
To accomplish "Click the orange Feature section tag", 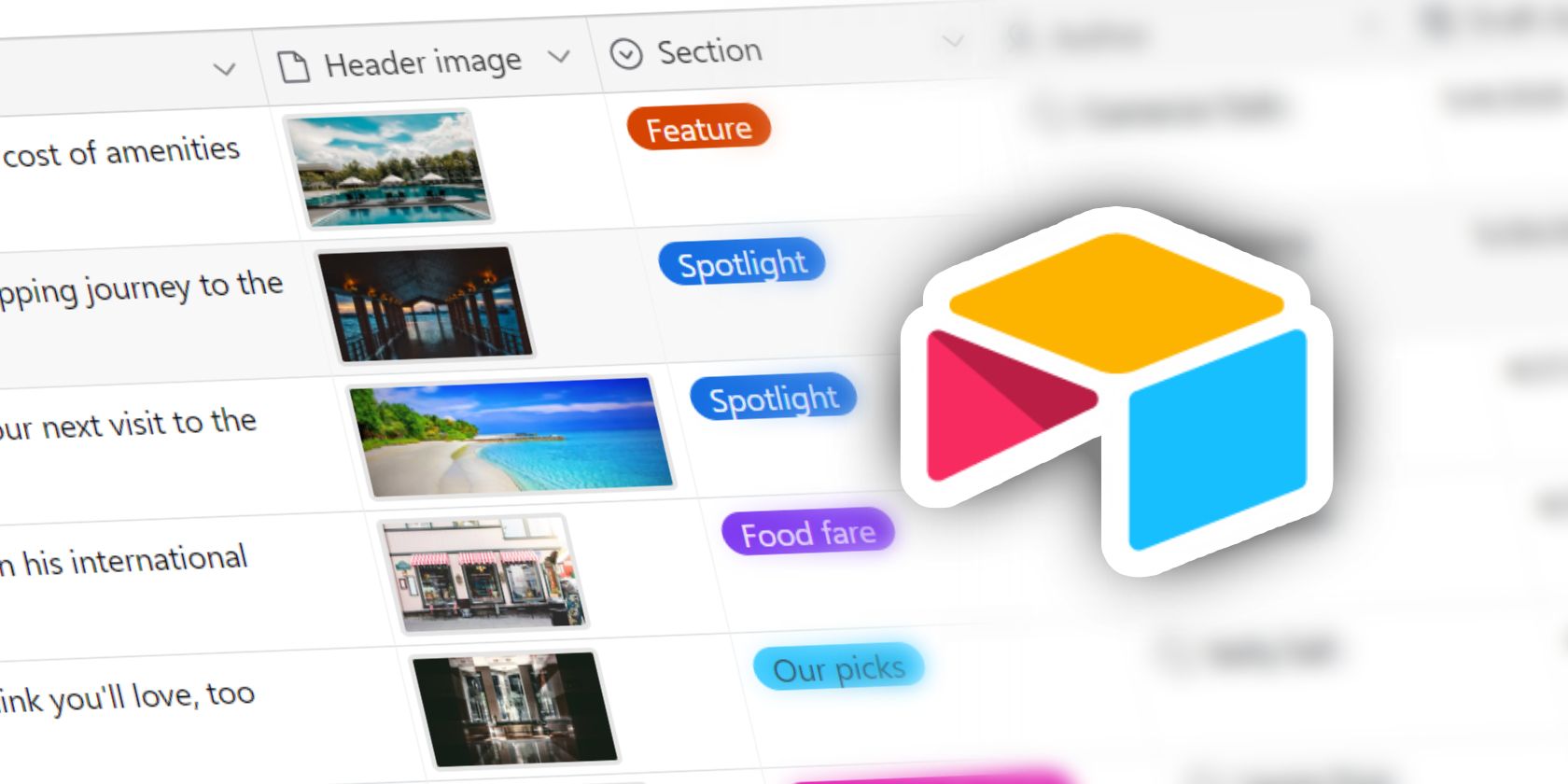I will pyautogui.click(x=699, y=128).
